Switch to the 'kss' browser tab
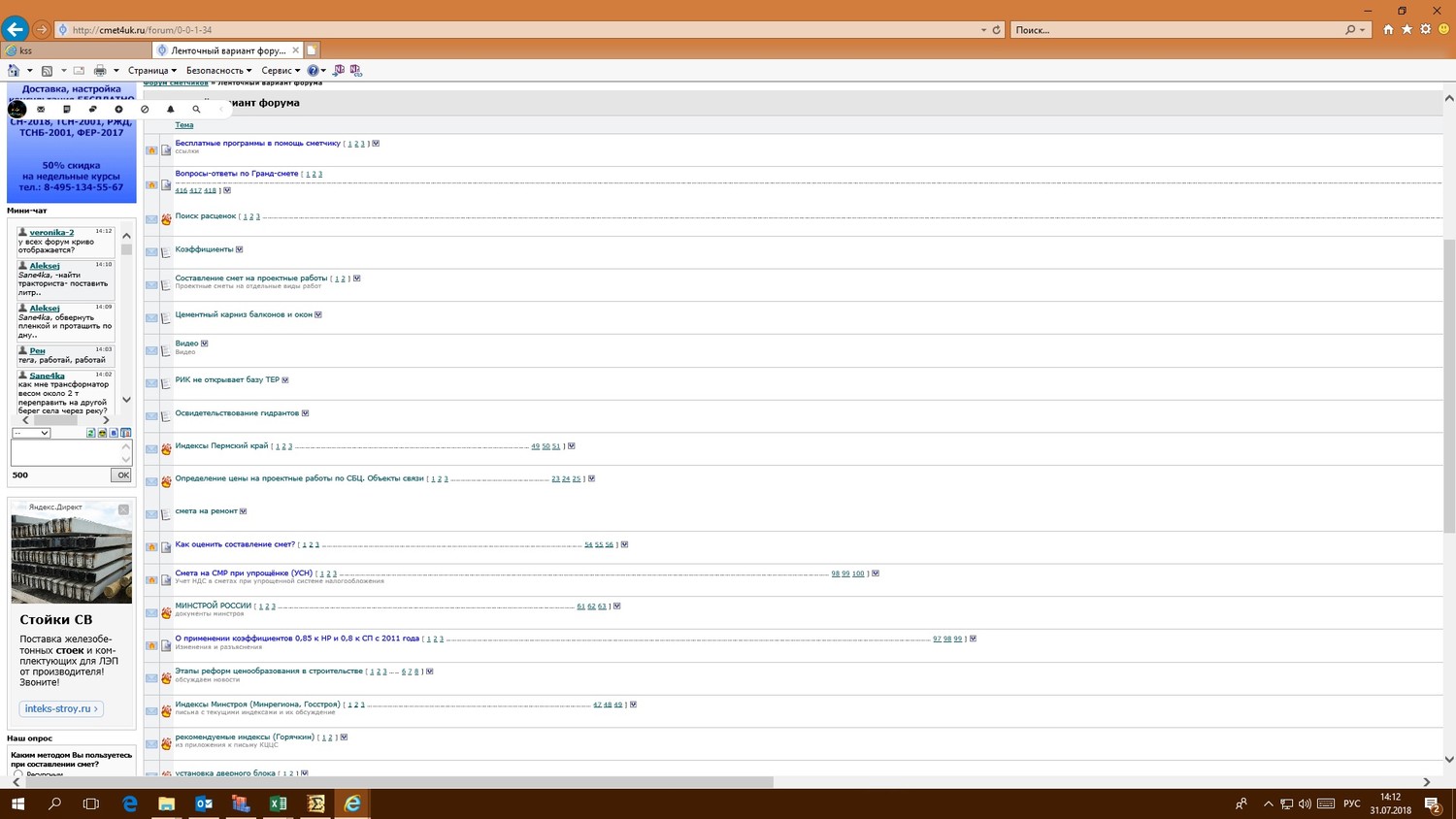This screenshot has height=819, width=1456. (76, 50)
